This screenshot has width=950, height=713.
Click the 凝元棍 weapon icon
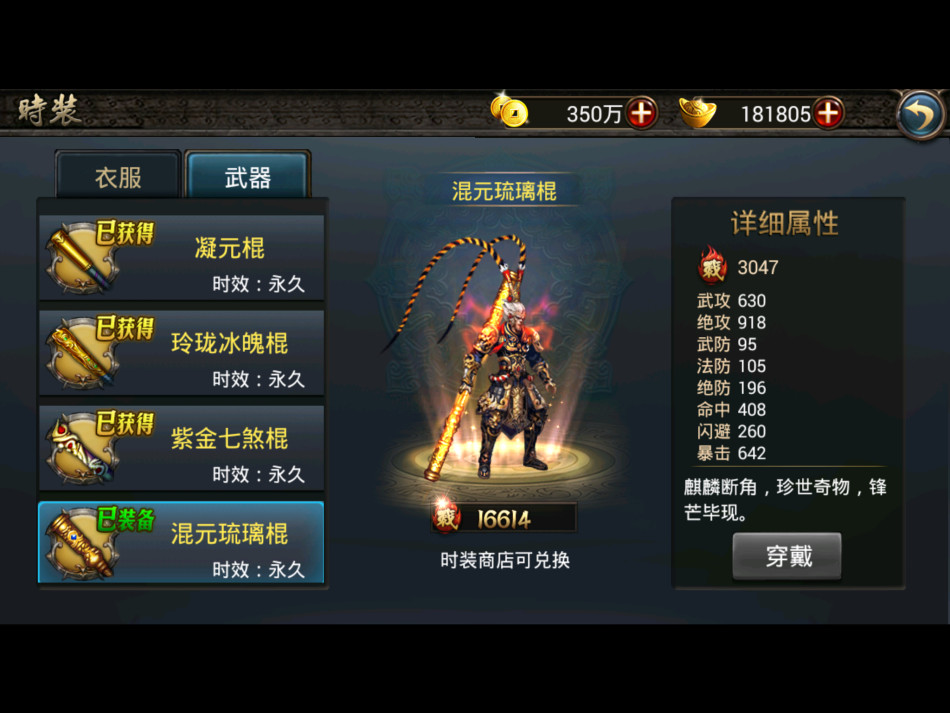(81, 258)
